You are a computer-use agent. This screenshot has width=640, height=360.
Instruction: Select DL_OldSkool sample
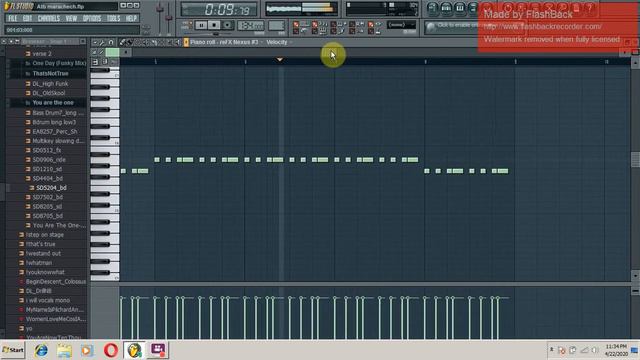click(49, 93)
